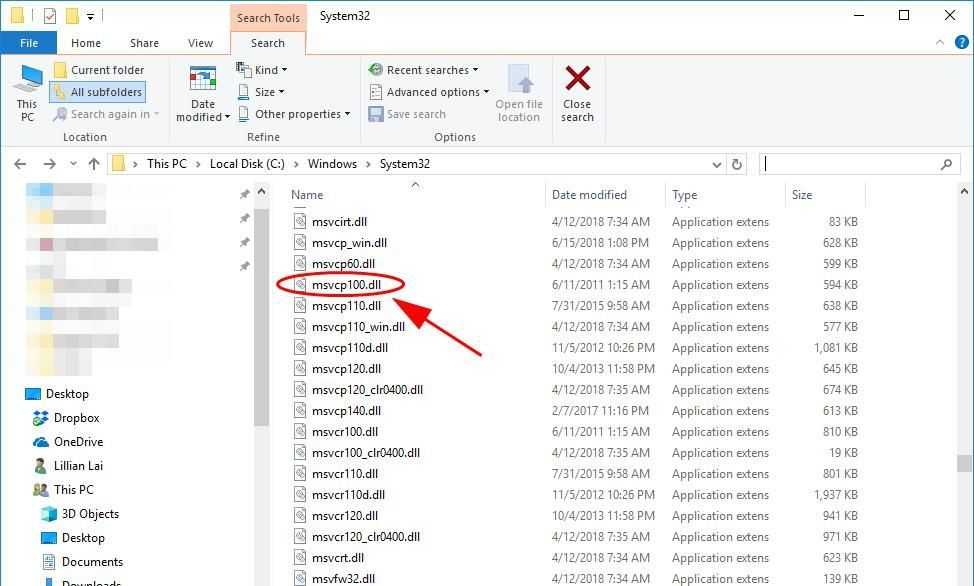974x586 pixels.
Task: Click the This PC search location icon
Action: point(27,92)
